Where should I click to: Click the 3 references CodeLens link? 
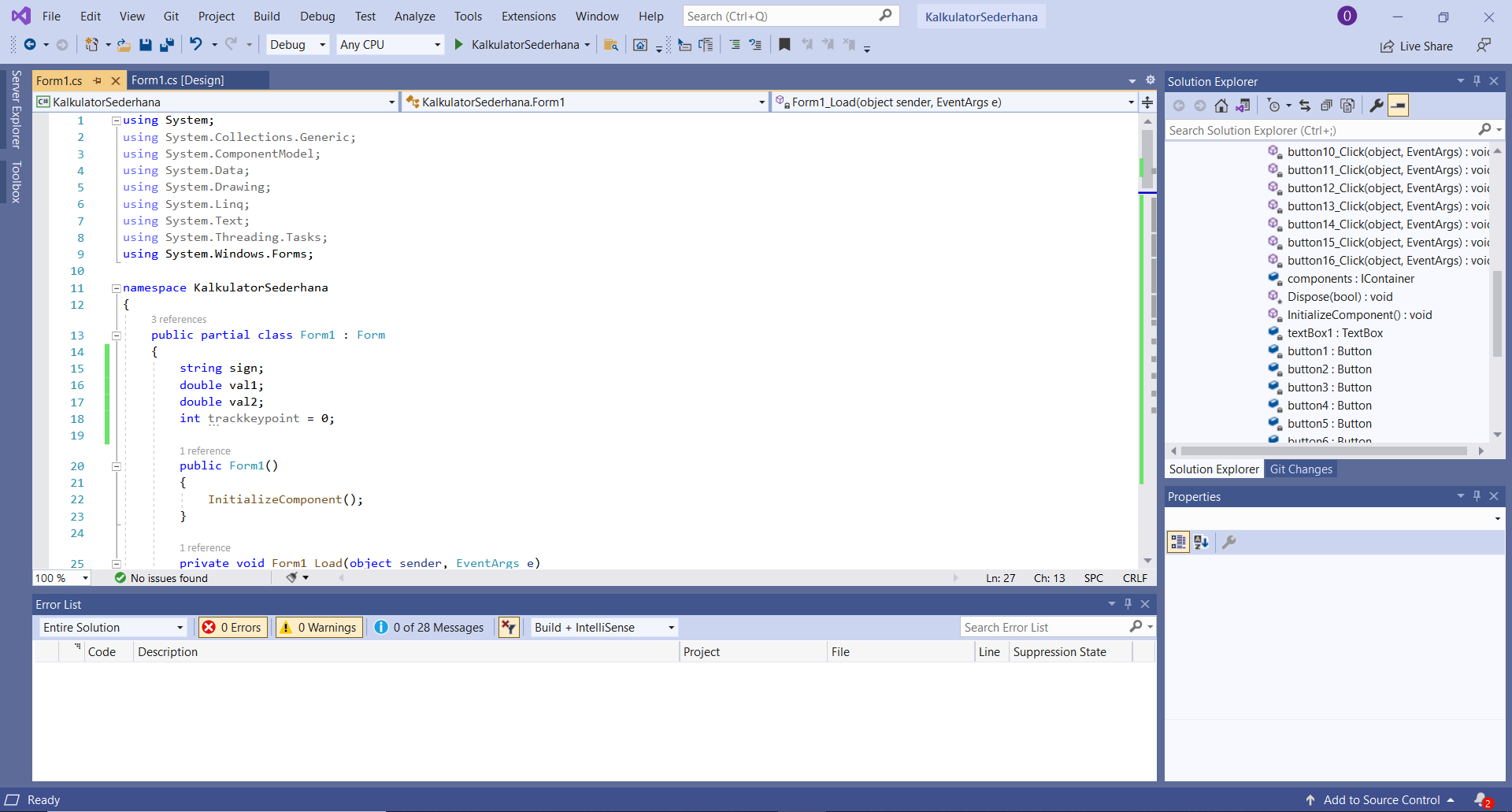[179, 320]
